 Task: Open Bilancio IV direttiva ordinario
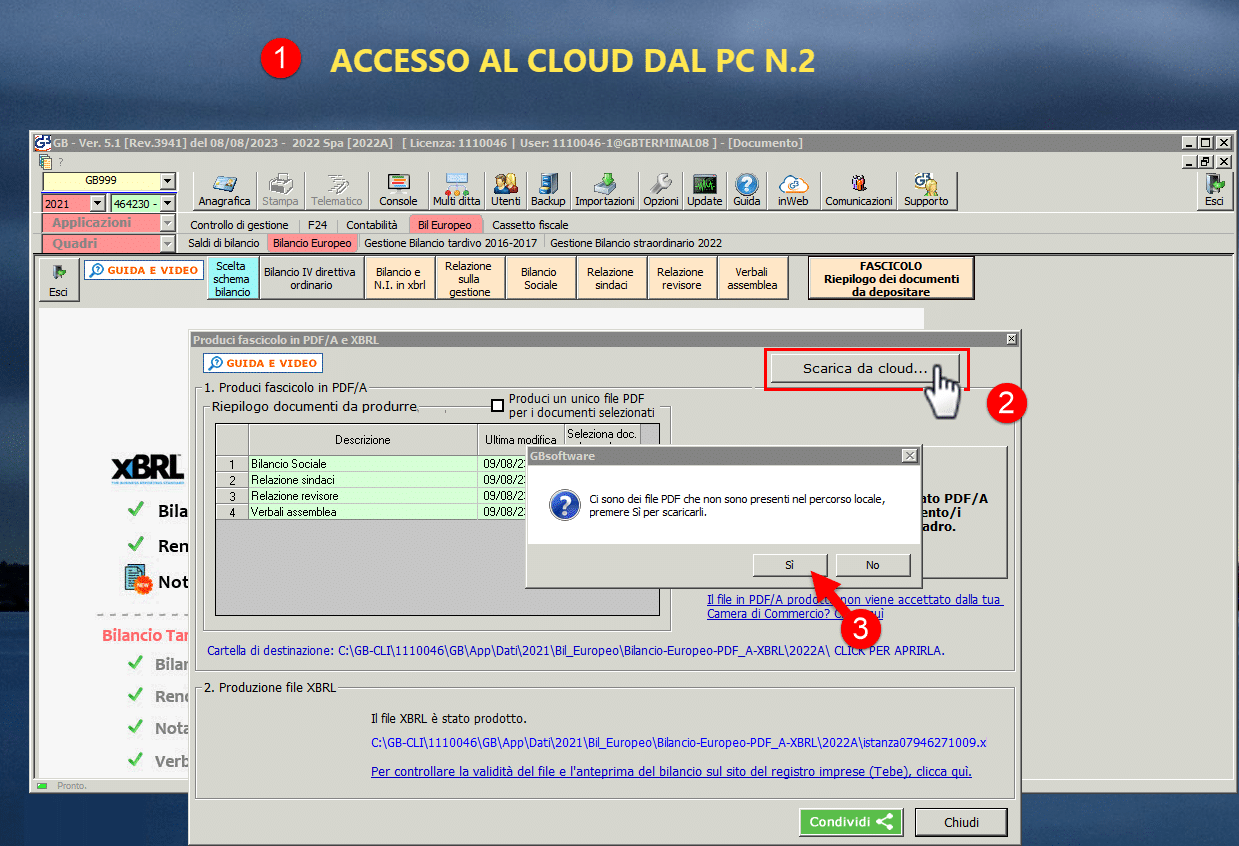click(310, 278)
